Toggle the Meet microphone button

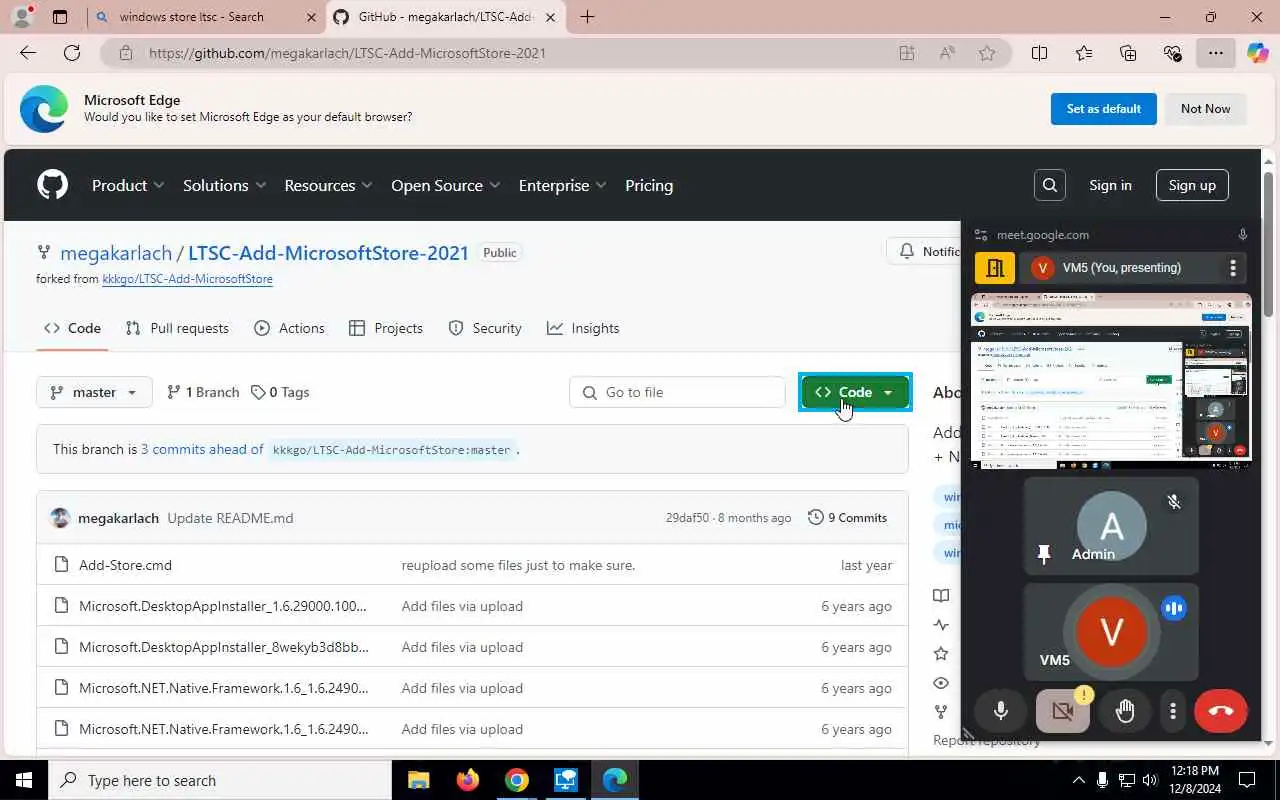[1001, 711]
